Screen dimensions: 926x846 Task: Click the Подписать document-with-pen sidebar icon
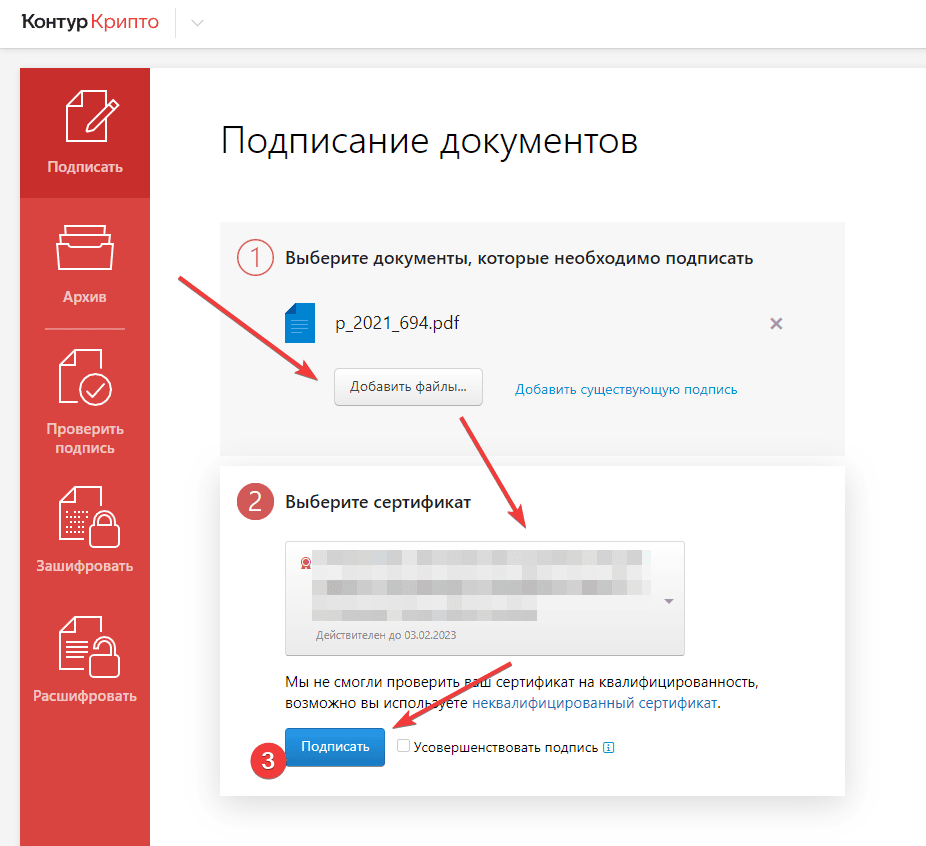click(90, 116)
